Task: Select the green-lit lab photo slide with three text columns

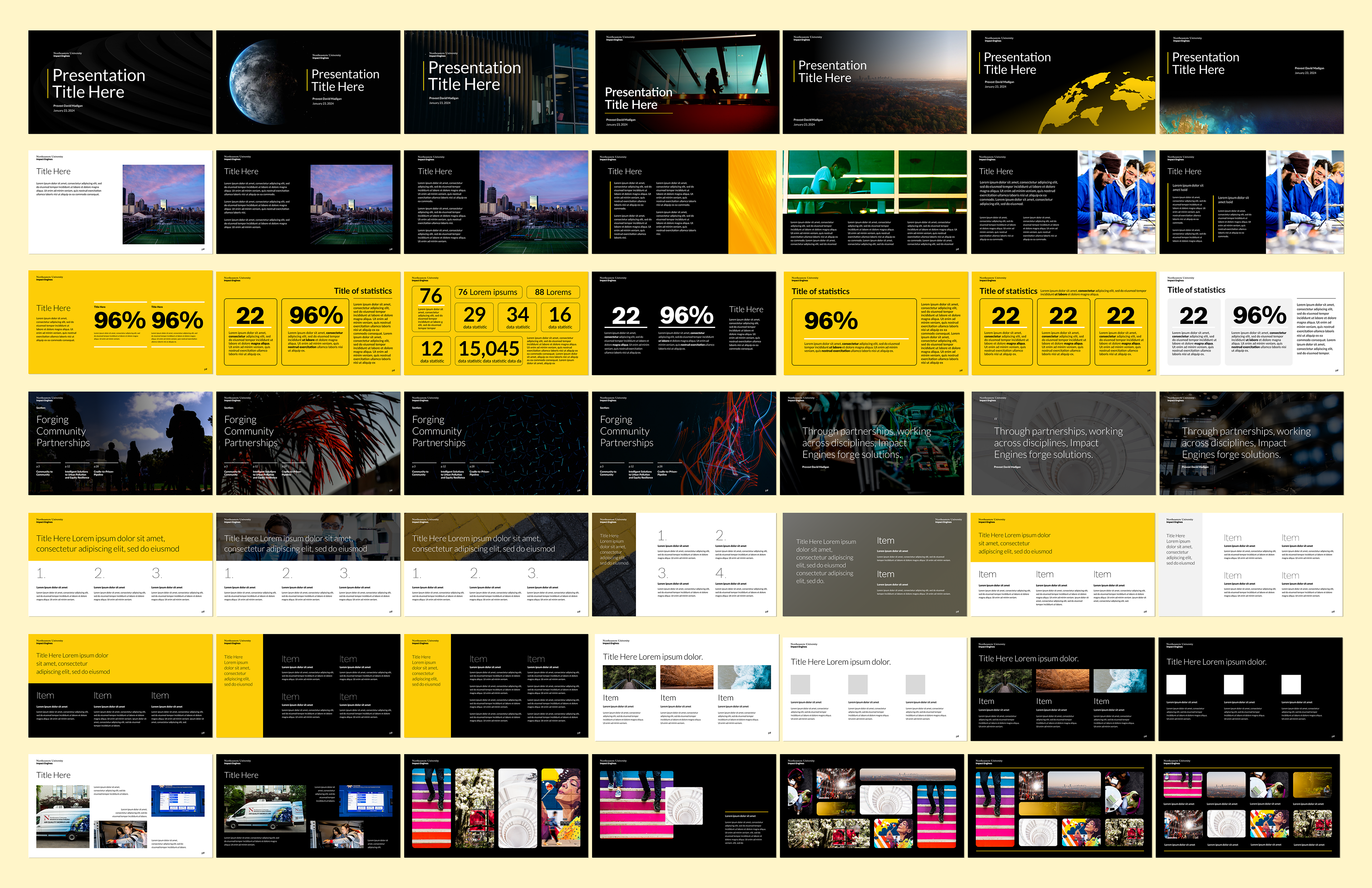Action: click(875, 202)
